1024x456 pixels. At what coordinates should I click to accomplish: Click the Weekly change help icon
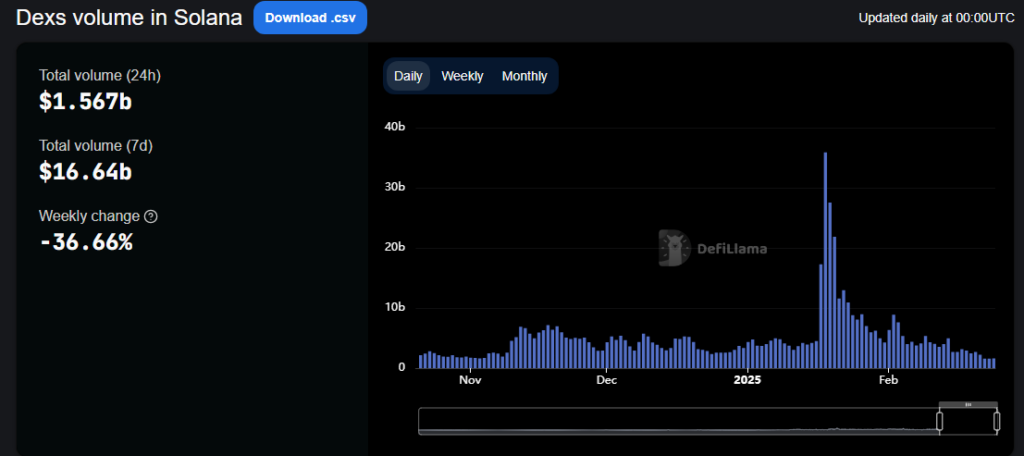pos(151,216)
